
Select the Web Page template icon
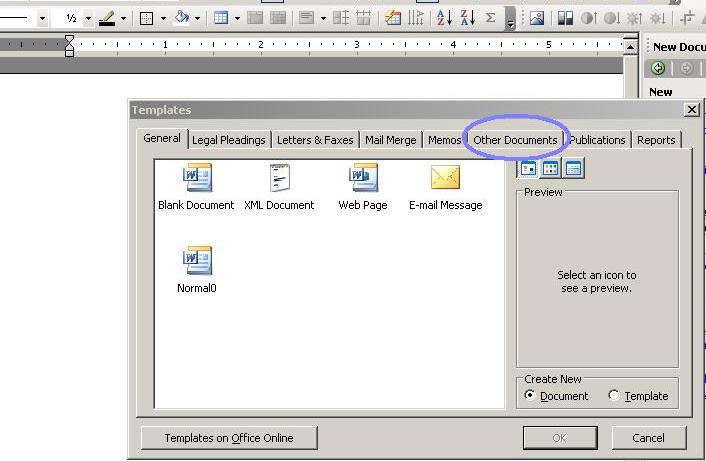tap(363, 178)
